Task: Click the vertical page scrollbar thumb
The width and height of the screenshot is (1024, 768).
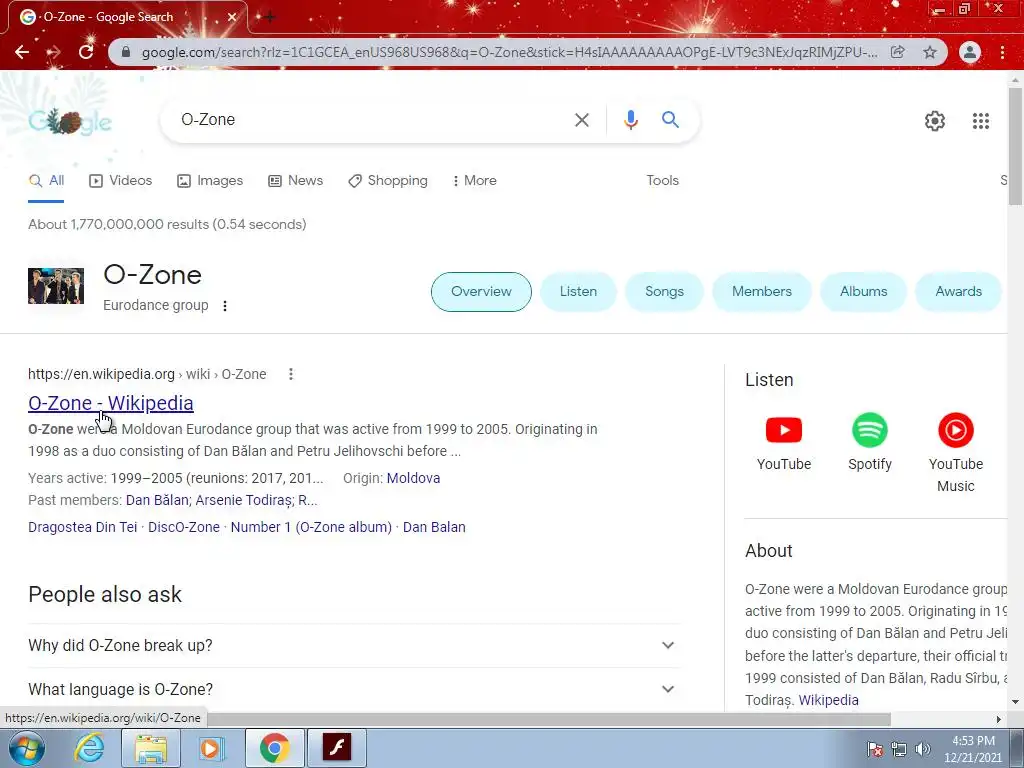Action: pyautogui.click(x=1015, y=146)
